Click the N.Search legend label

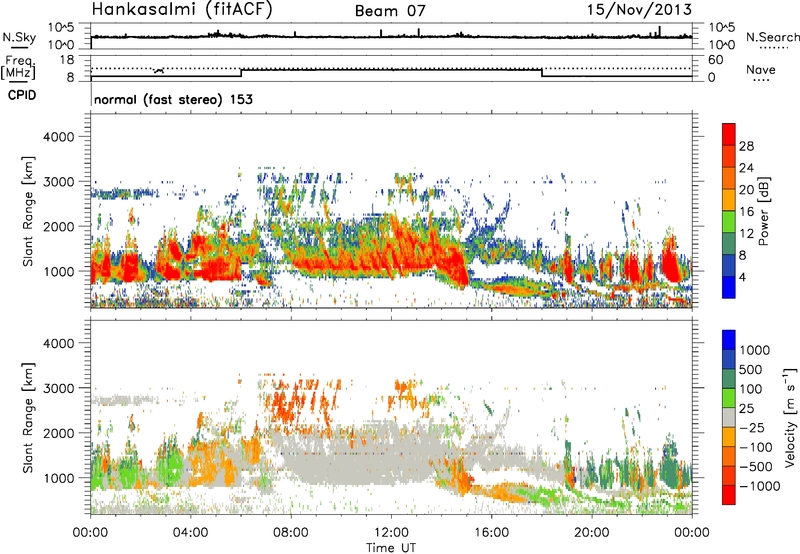tap(772, 37)
